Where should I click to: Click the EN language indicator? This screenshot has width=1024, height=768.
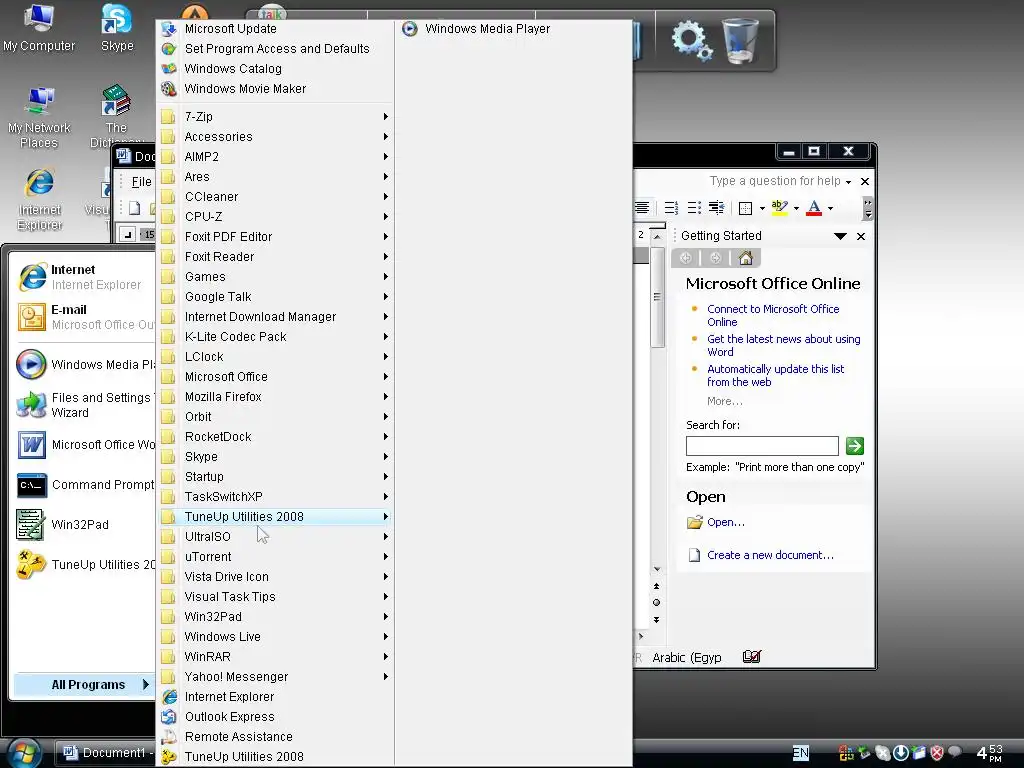click(801, 753)
